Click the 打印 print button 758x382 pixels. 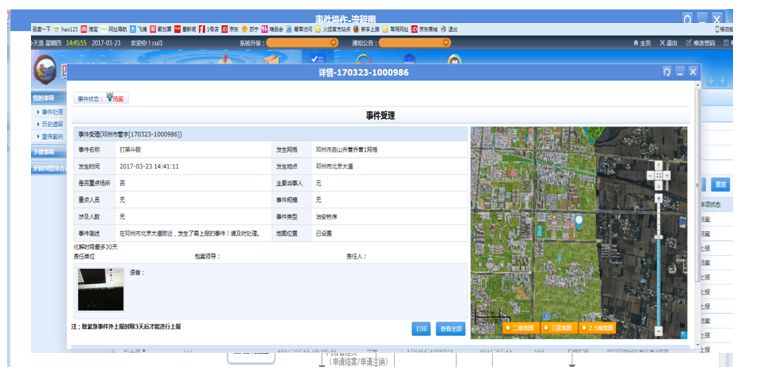click(421, 329)
